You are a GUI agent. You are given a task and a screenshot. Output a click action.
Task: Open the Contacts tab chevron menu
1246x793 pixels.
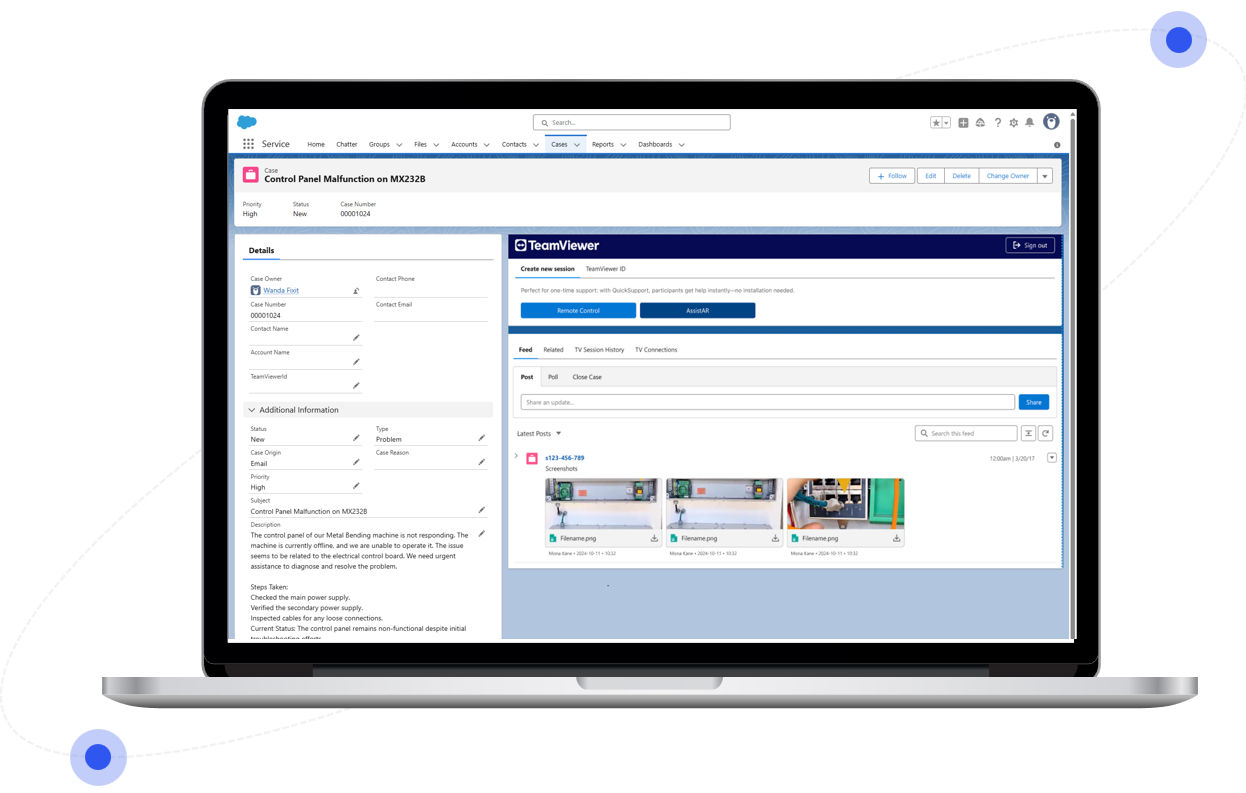(x=536, y=145)
